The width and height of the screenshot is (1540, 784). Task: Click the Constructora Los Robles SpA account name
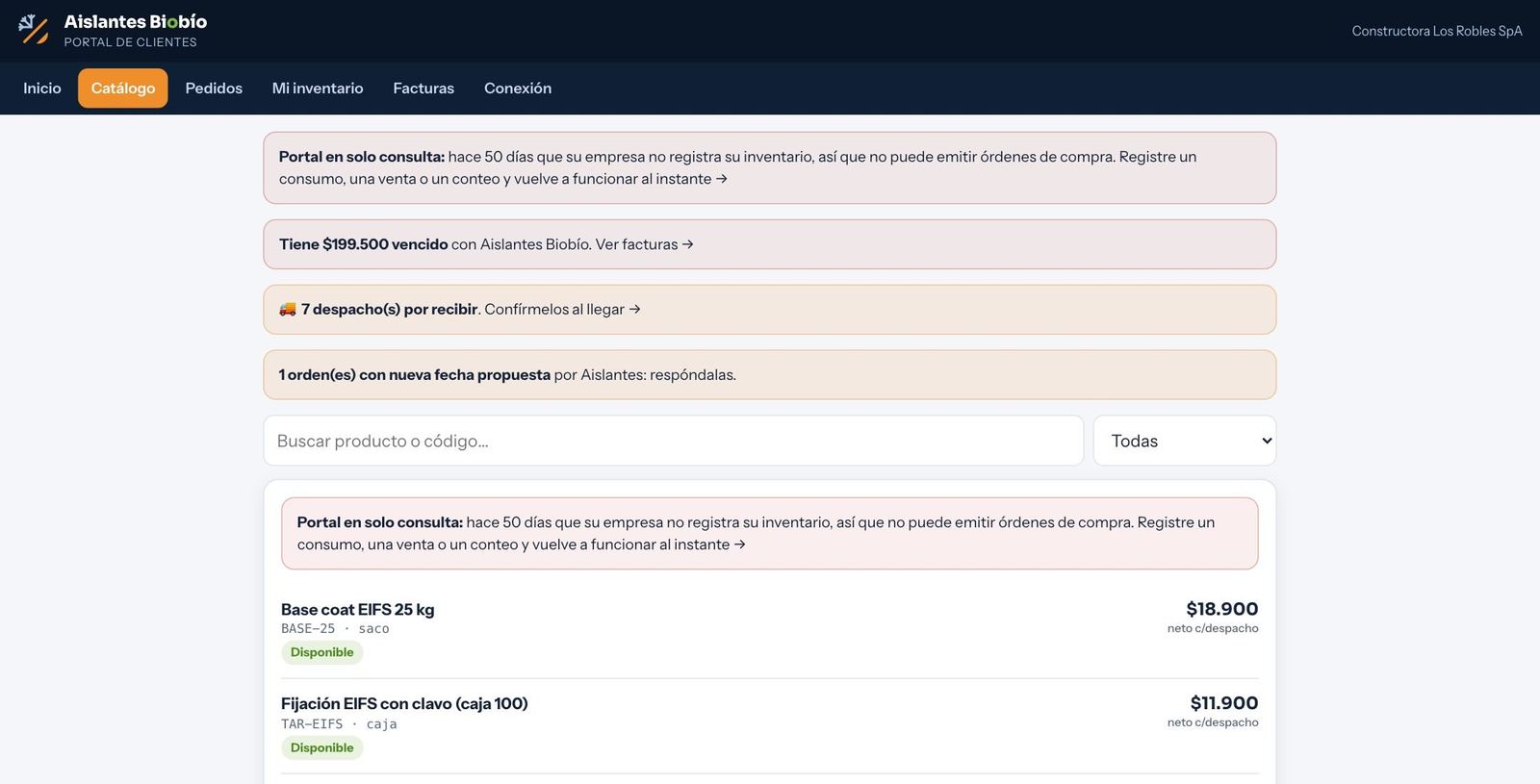1437,31
